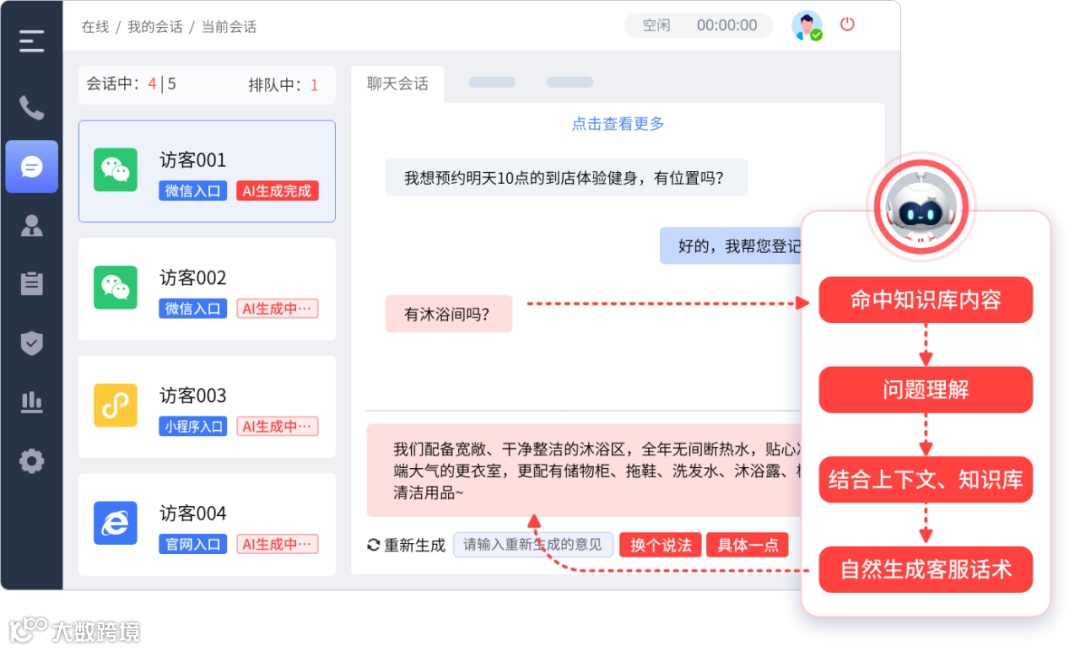Click the 空闲 status timer pill
1080x651 pixels.
tap(698, 25)
